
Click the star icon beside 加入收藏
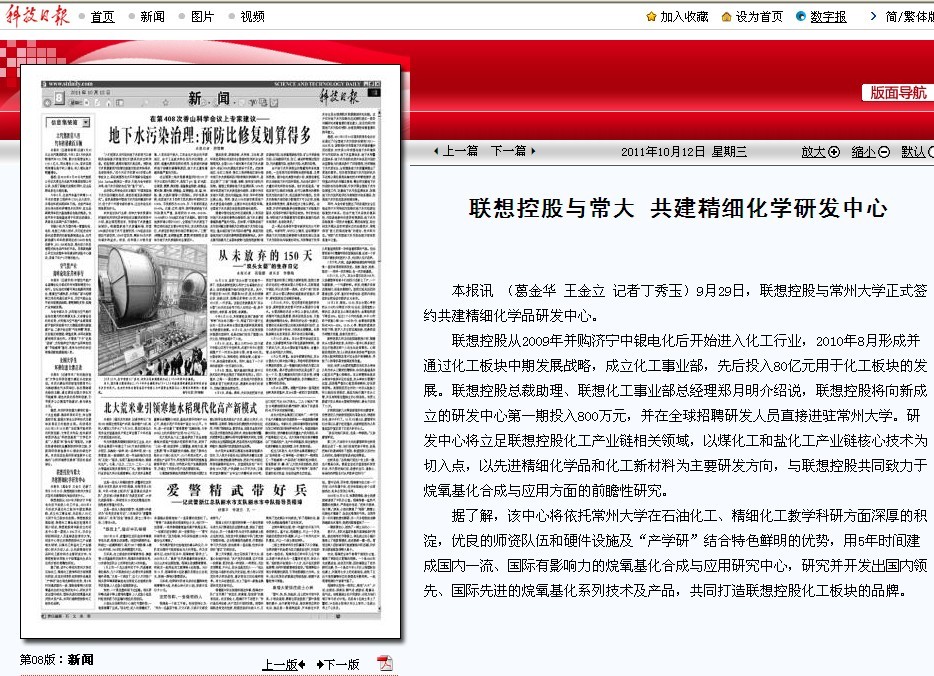(651, 17)
